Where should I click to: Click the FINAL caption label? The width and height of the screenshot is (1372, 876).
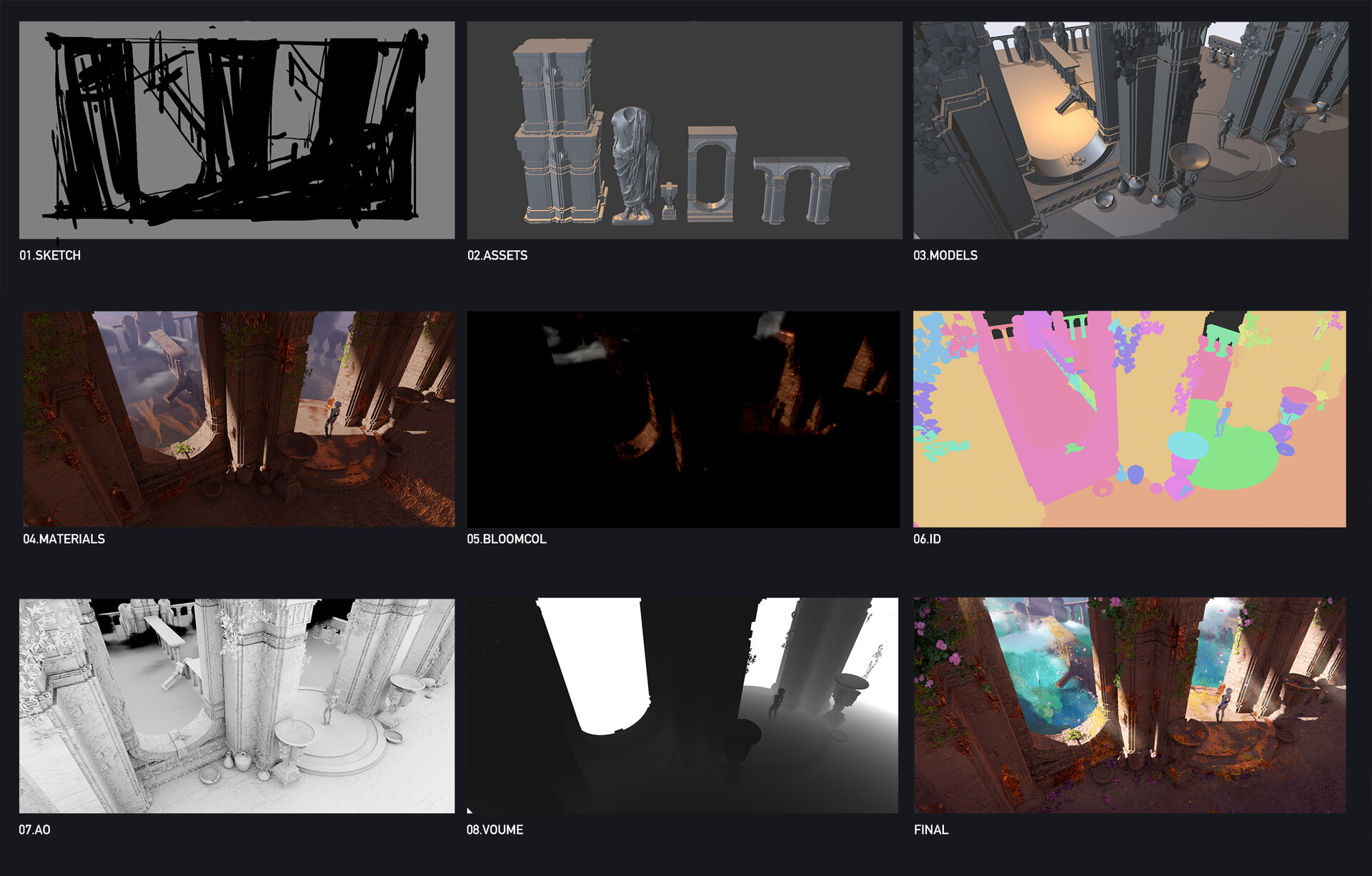[931, 830]
